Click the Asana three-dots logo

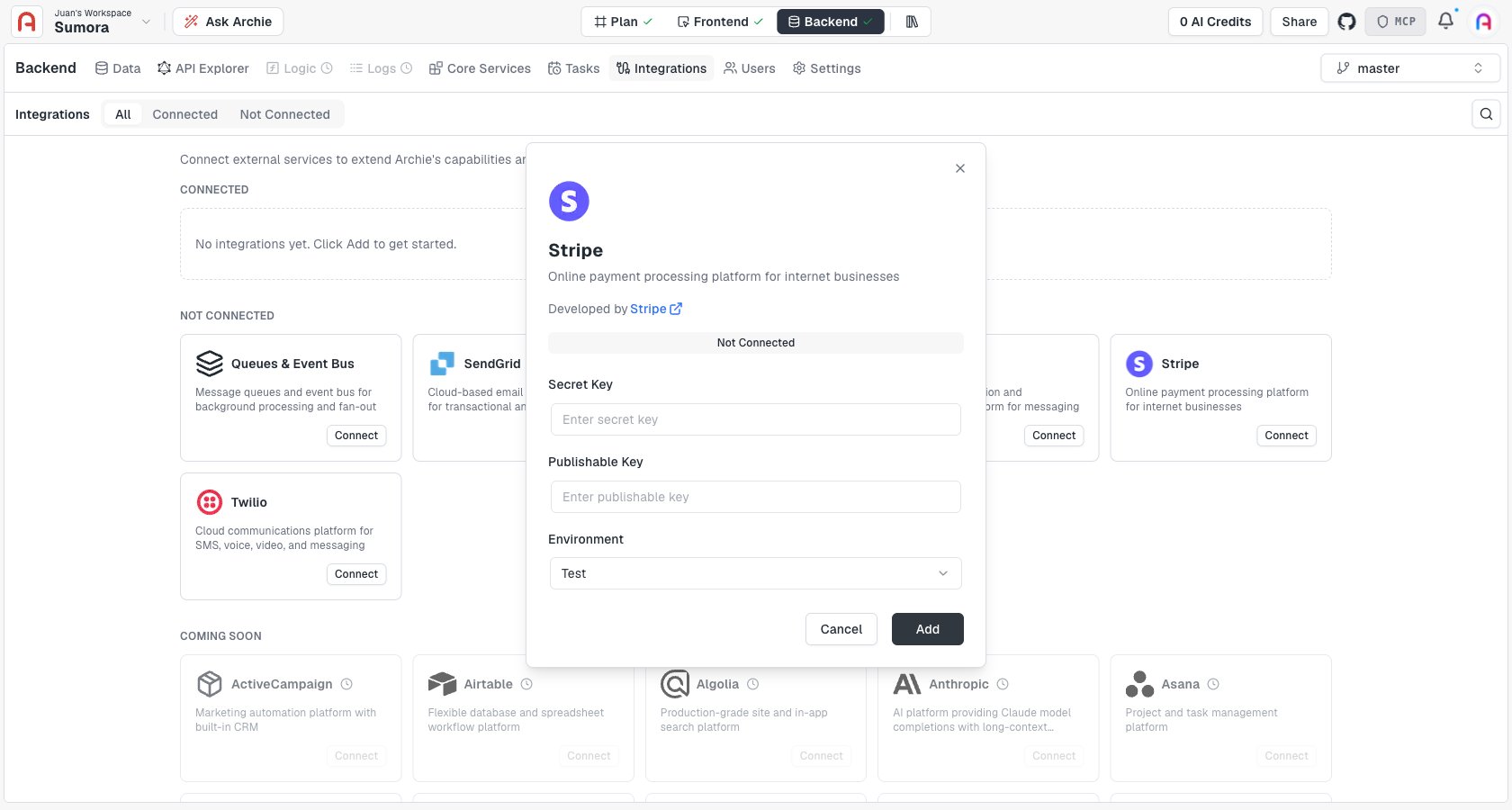point(1139,684)
